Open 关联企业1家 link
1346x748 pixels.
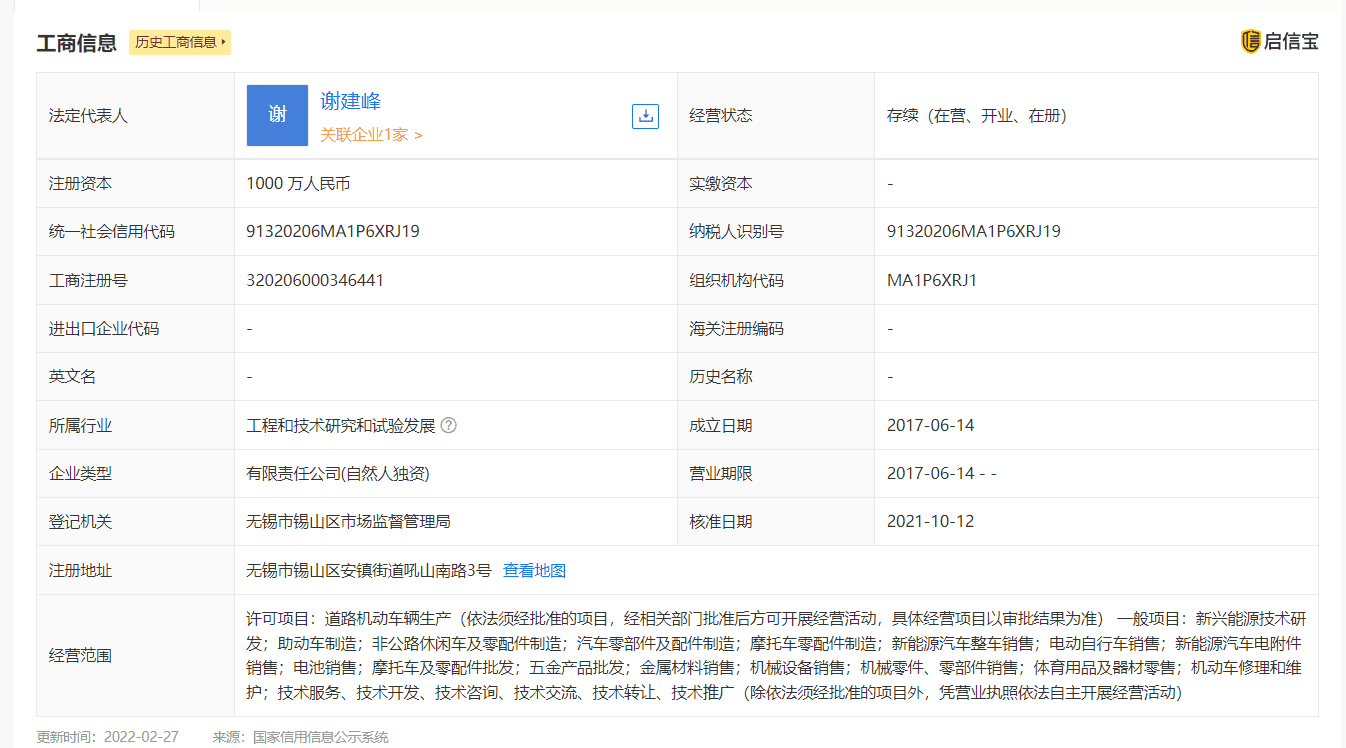tap(371, 135)
